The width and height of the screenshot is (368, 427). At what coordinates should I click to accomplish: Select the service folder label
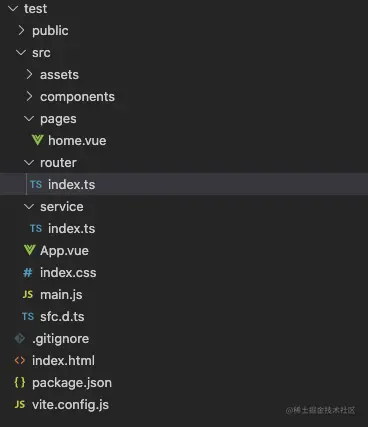click(x=62, y=206)
